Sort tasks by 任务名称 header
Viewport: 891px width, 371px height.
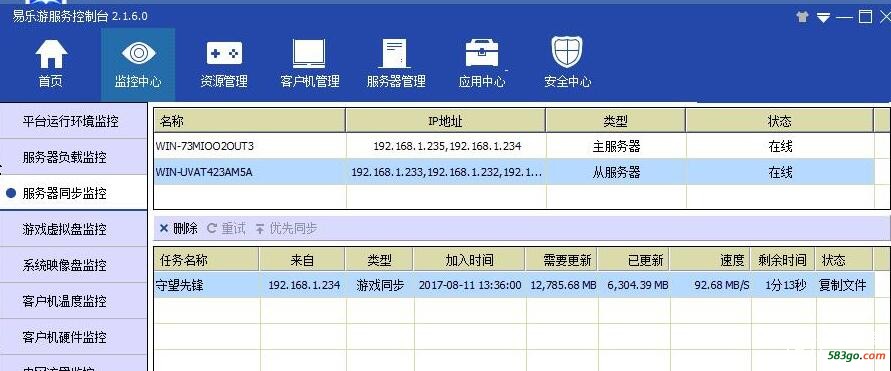tap(207, 260)
